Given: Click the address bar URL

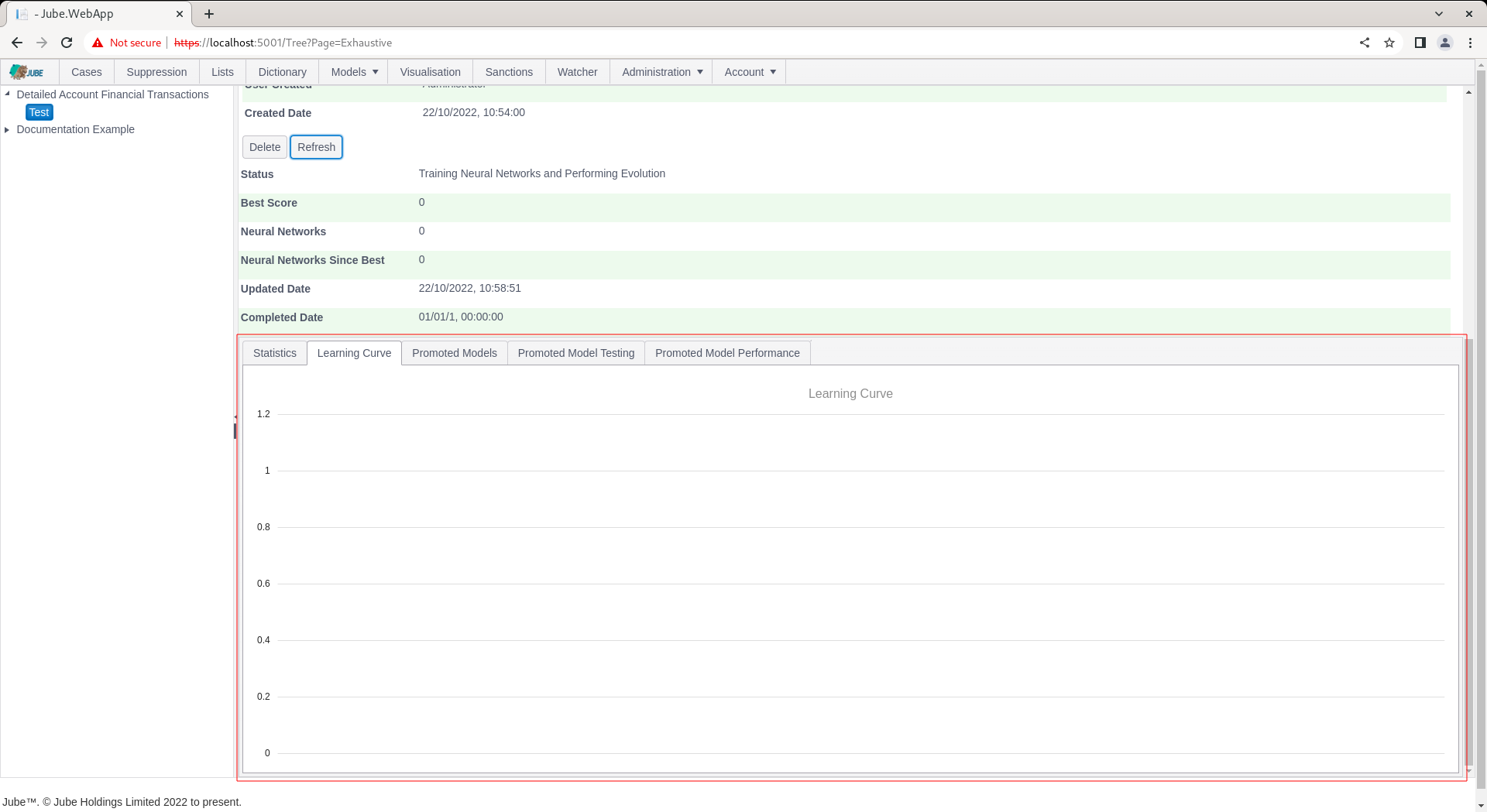Looking at the screenshot, I should tap(283, 43).
